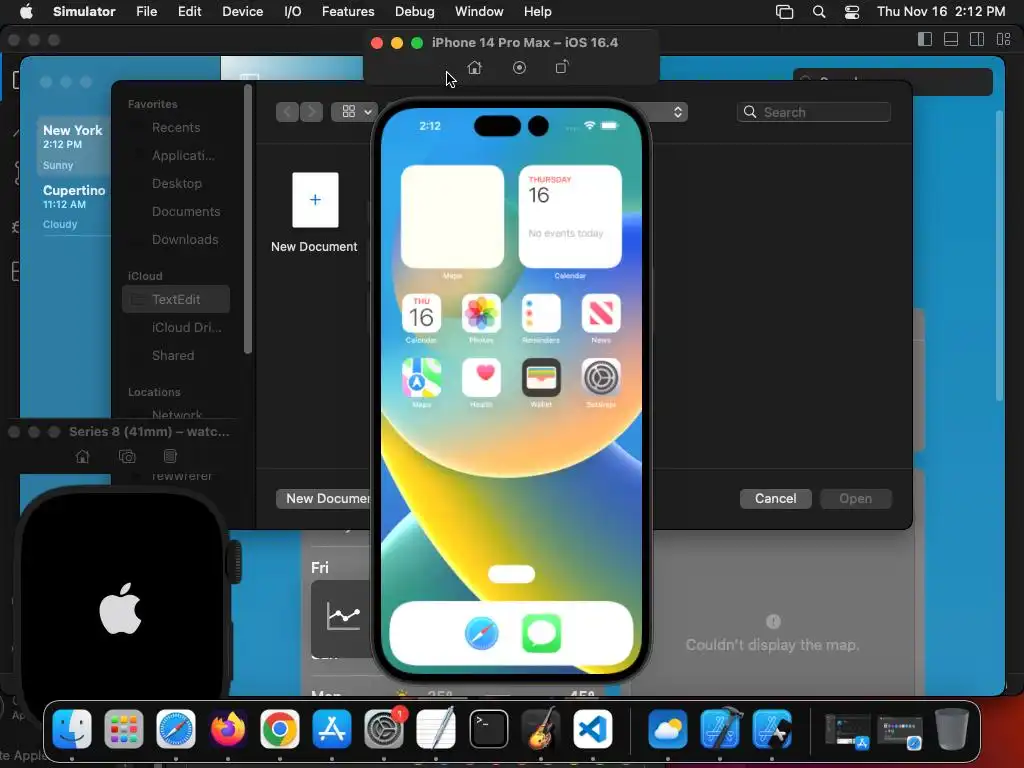Click the screenshot icon on watch simulator toolbar

point(127,456)
